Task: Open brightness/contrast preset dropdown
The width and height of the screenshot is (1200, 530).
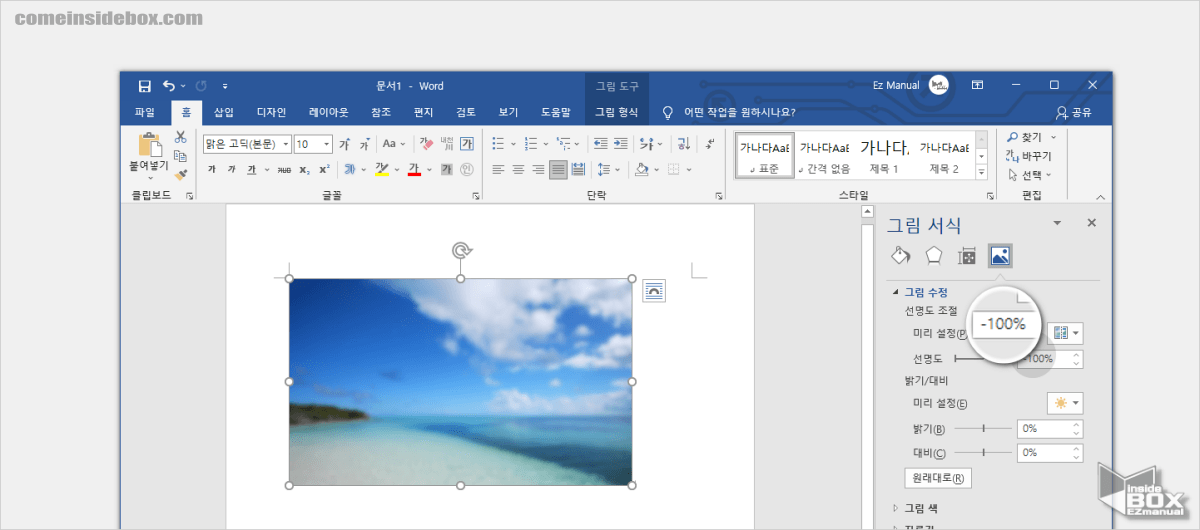Action: pyautogui.click(x=1066, y=403)
